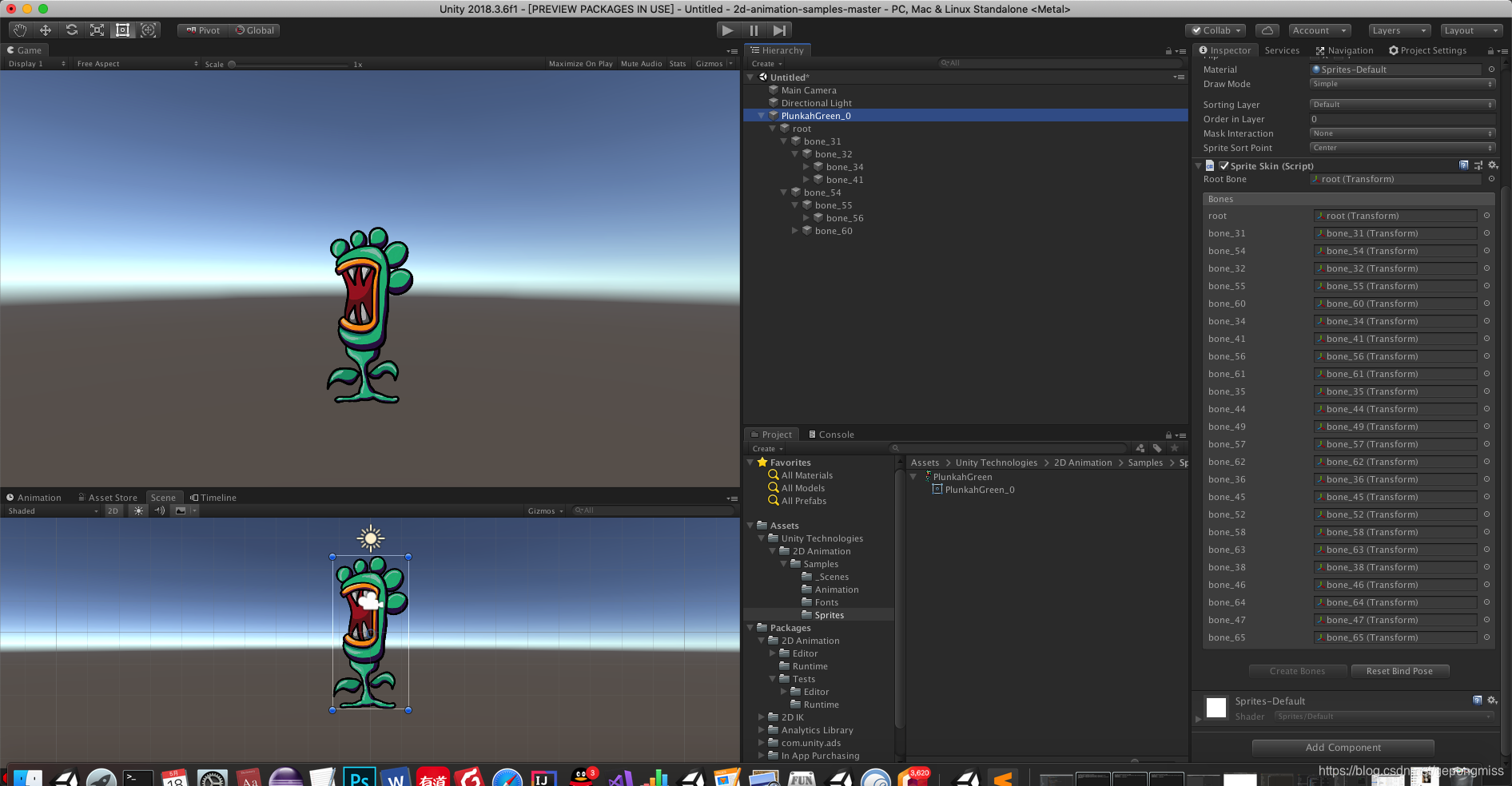The height and width of the screenshot is (786, 1512).
Task: Toggle Global handle rotation mode
Action: [255, 30]
